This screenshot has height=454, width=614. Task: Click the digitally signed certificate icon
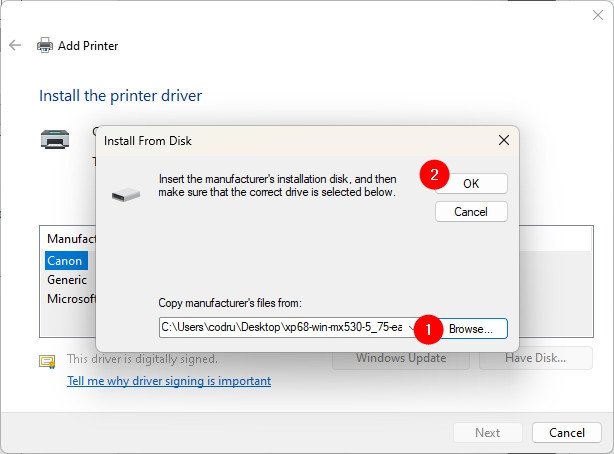(47, 361)
